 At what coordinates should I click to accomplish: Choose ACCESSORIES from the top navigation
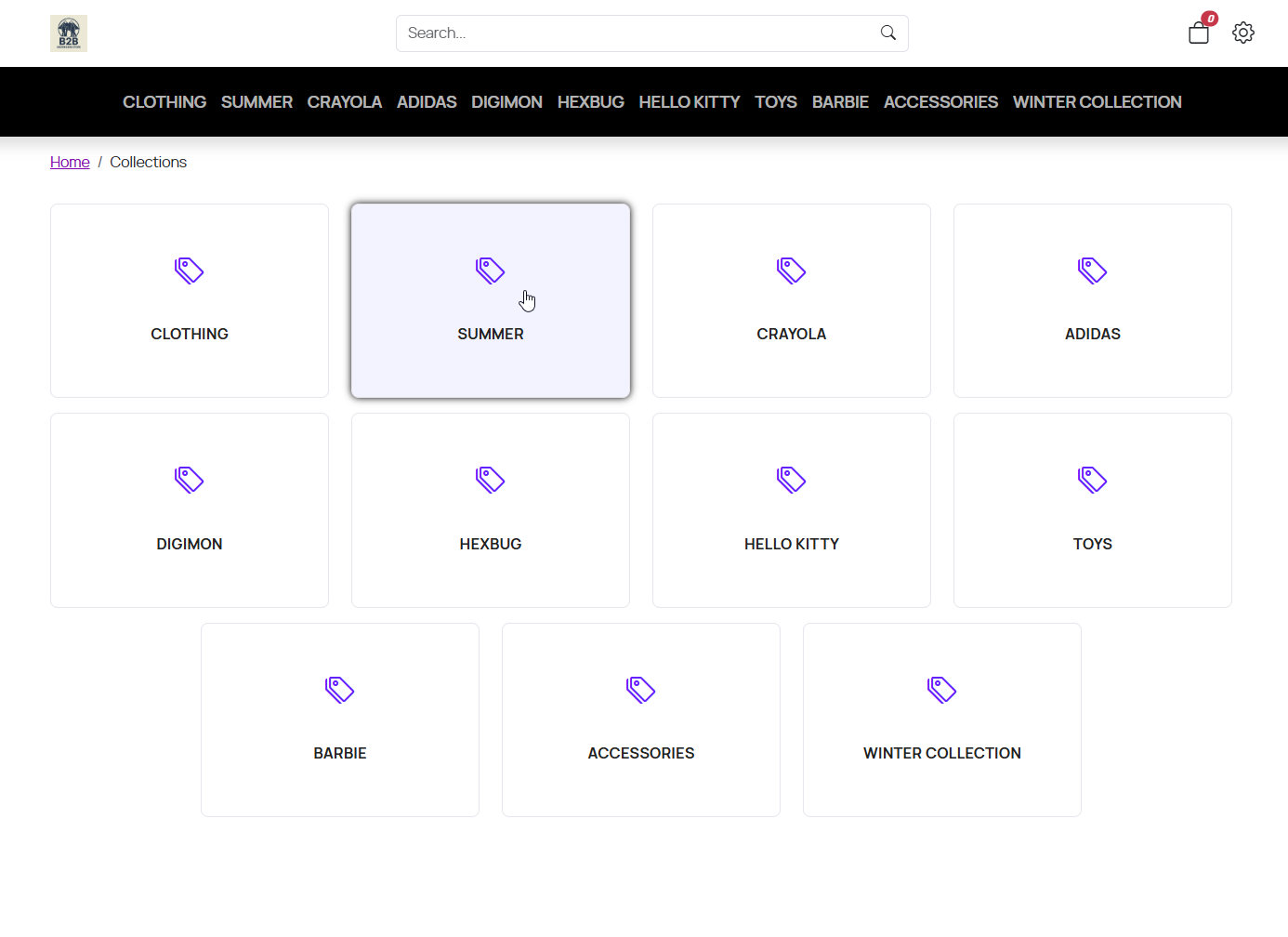click(940, 102)
